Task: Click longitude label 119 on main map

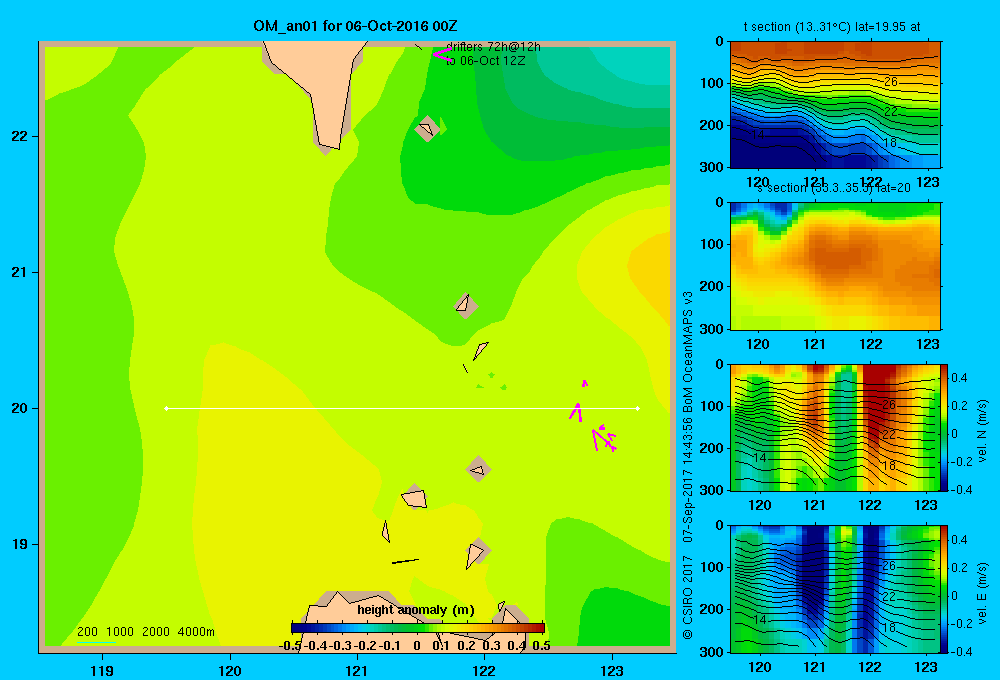Action: (x=102, y=670)
